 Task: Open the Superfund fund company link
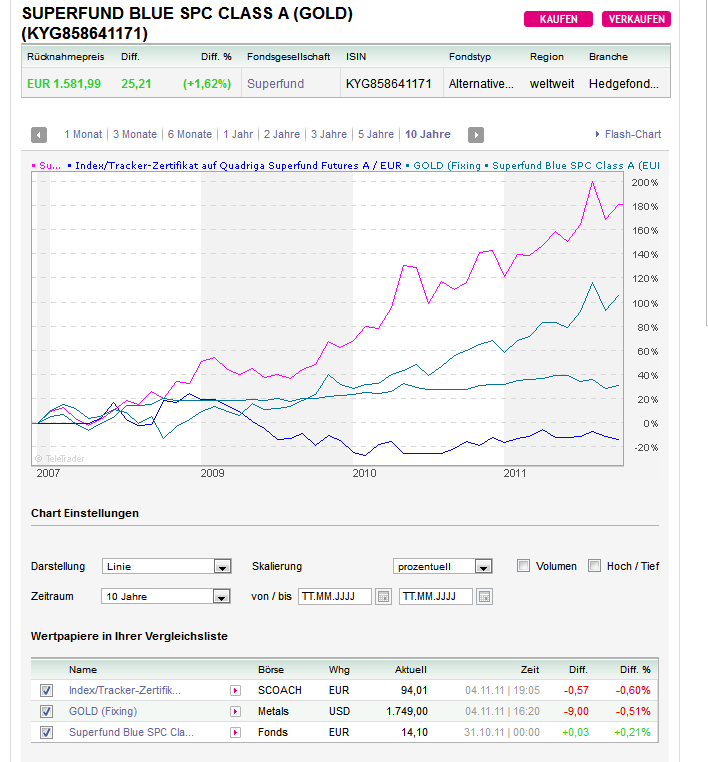276,84
